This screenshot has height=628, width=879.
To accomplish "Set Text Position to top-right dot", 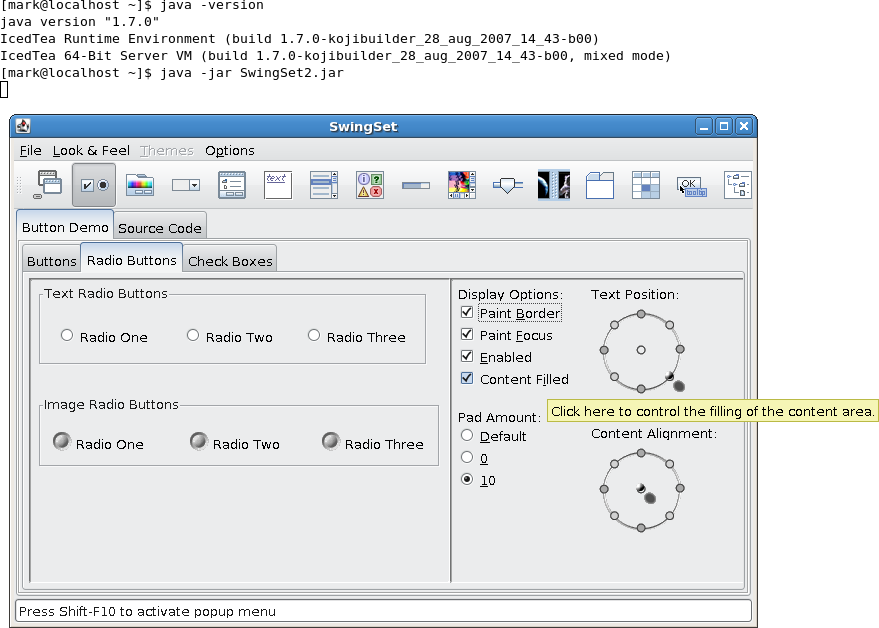I will (669, 325).
